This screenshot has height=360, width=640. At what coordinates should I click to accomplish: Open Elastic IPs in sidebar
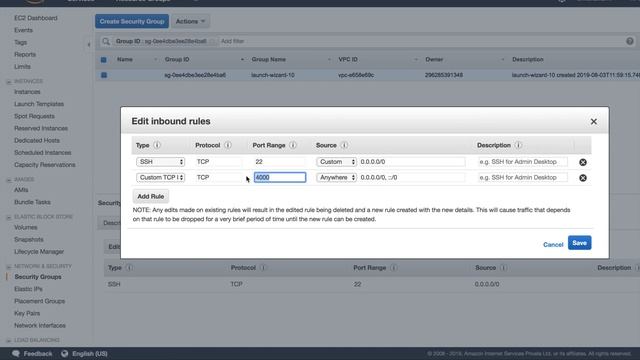tap(28, 289)
